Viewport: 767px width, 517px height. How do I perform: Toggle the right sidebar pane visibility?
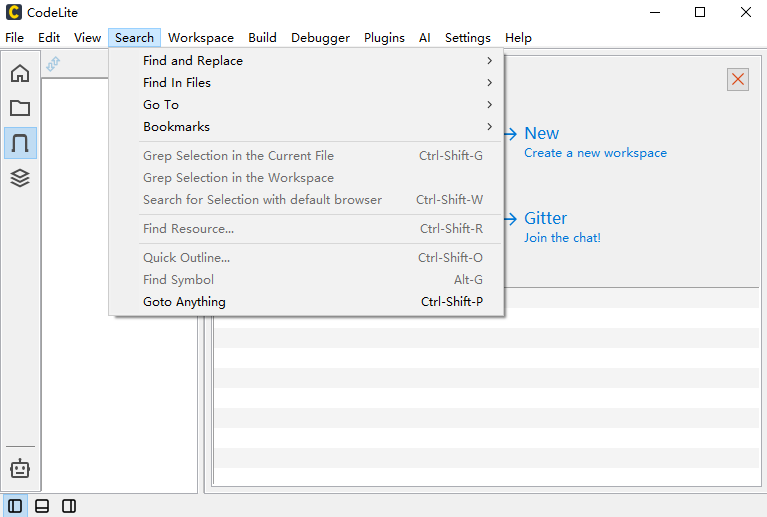pyautogui.click(x=69, y=506)
